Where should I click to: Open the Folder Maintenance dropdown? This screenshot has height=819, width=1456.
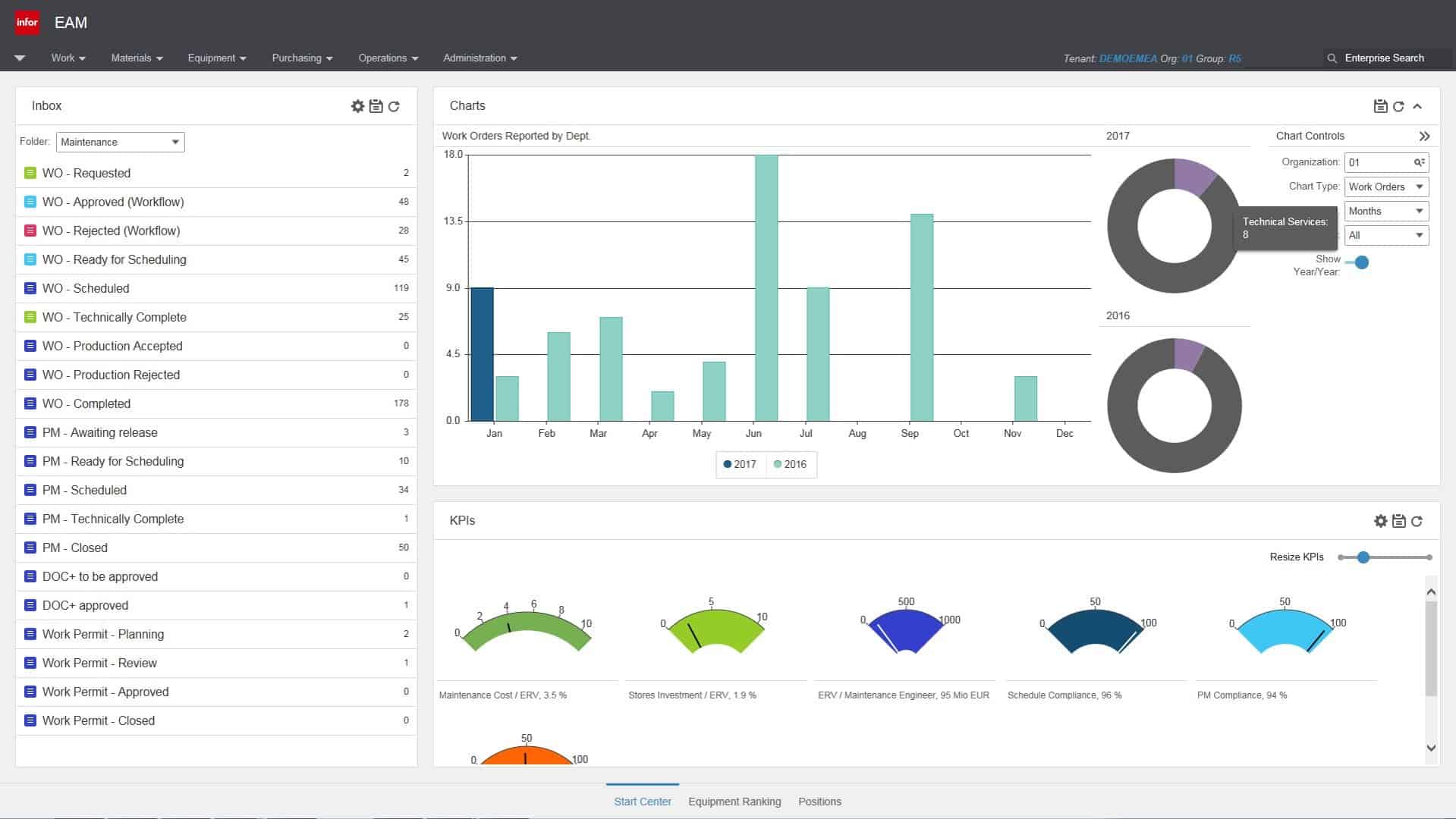(x=120, y=142)
